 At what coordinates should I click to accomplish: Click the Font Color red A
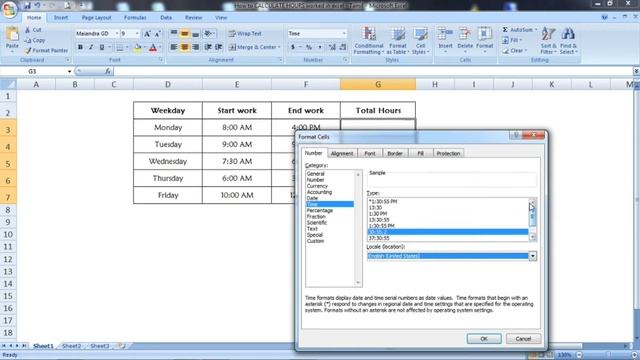(153, 48)
